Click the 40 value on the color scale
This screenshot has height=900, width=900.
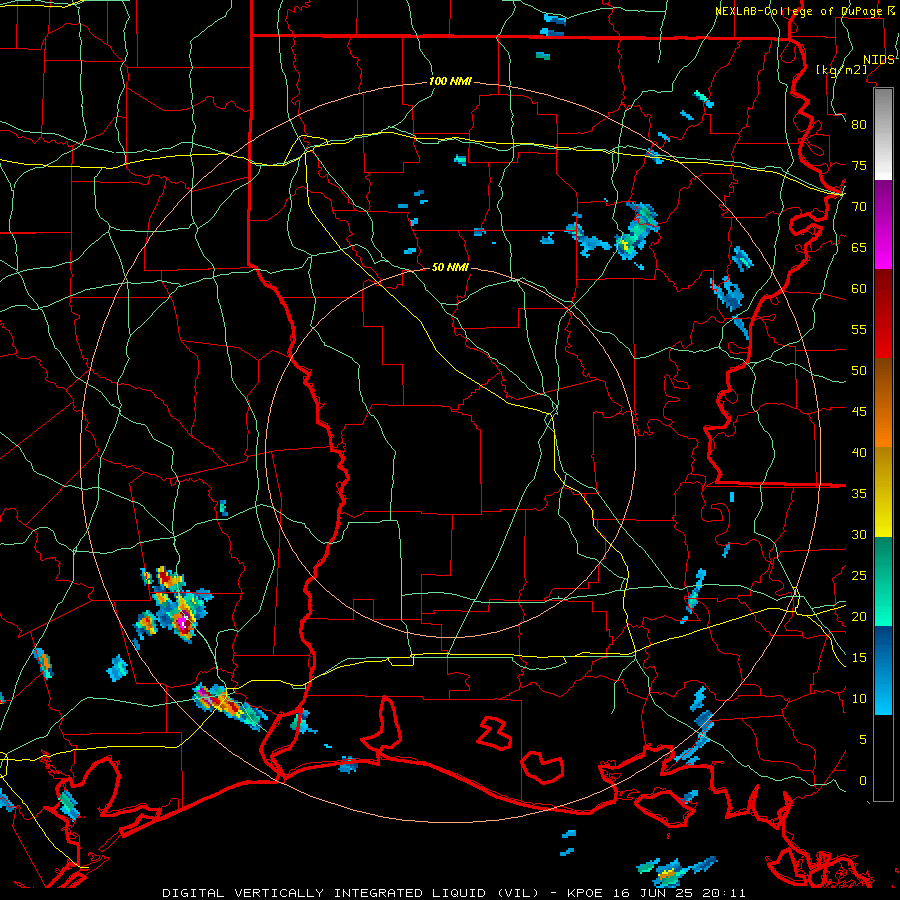coord(859,452)
